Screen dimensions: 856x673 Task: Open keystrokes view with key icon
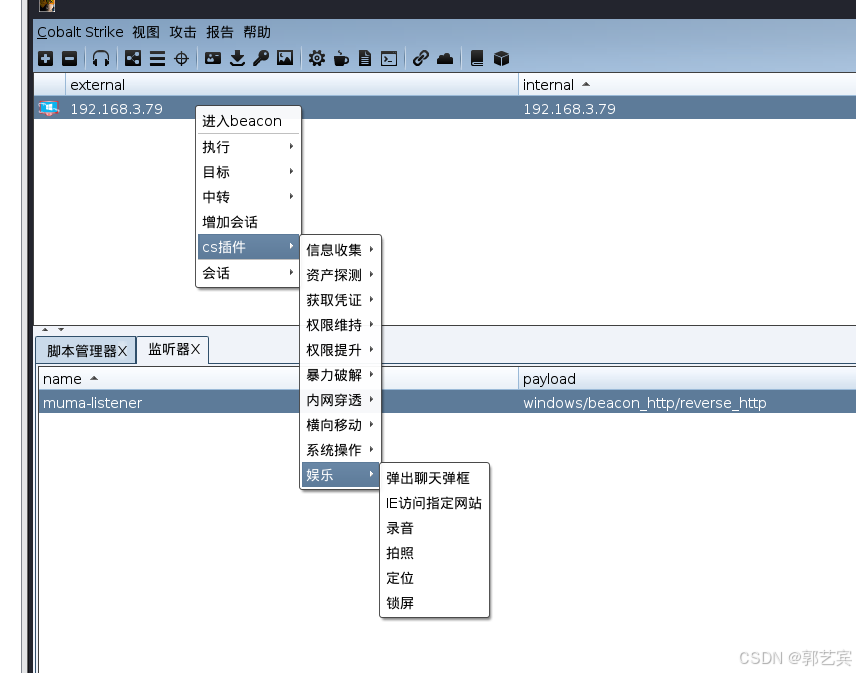(x=261, y=58)
